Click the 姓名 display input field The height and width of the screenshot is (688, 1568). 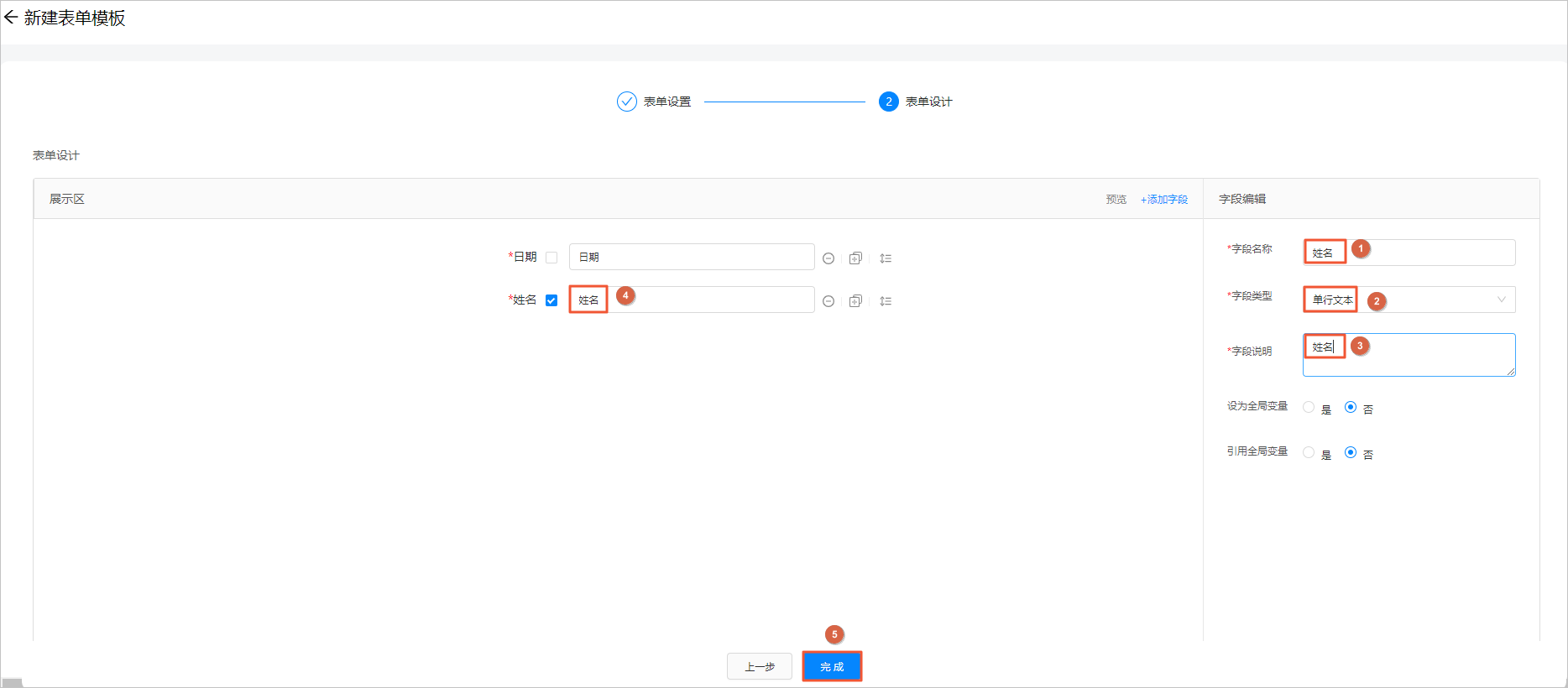click(x=692, y=300)
